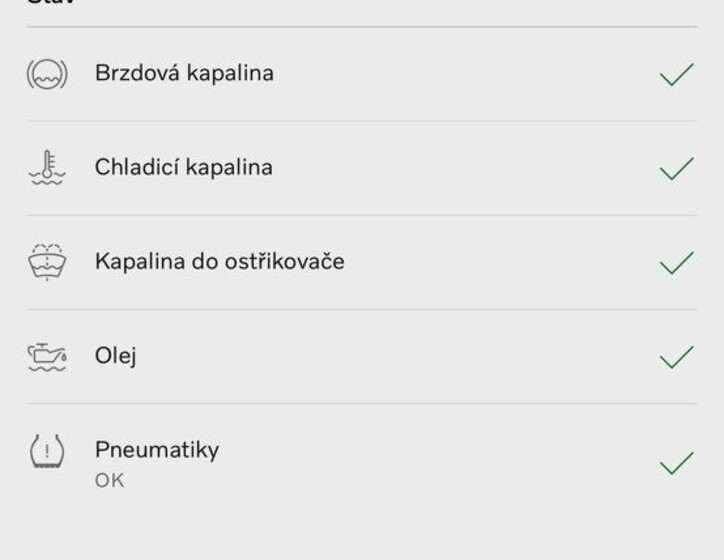Tap the oil can icon
This screenshot has height=560, width=724.
coord(47,357)
